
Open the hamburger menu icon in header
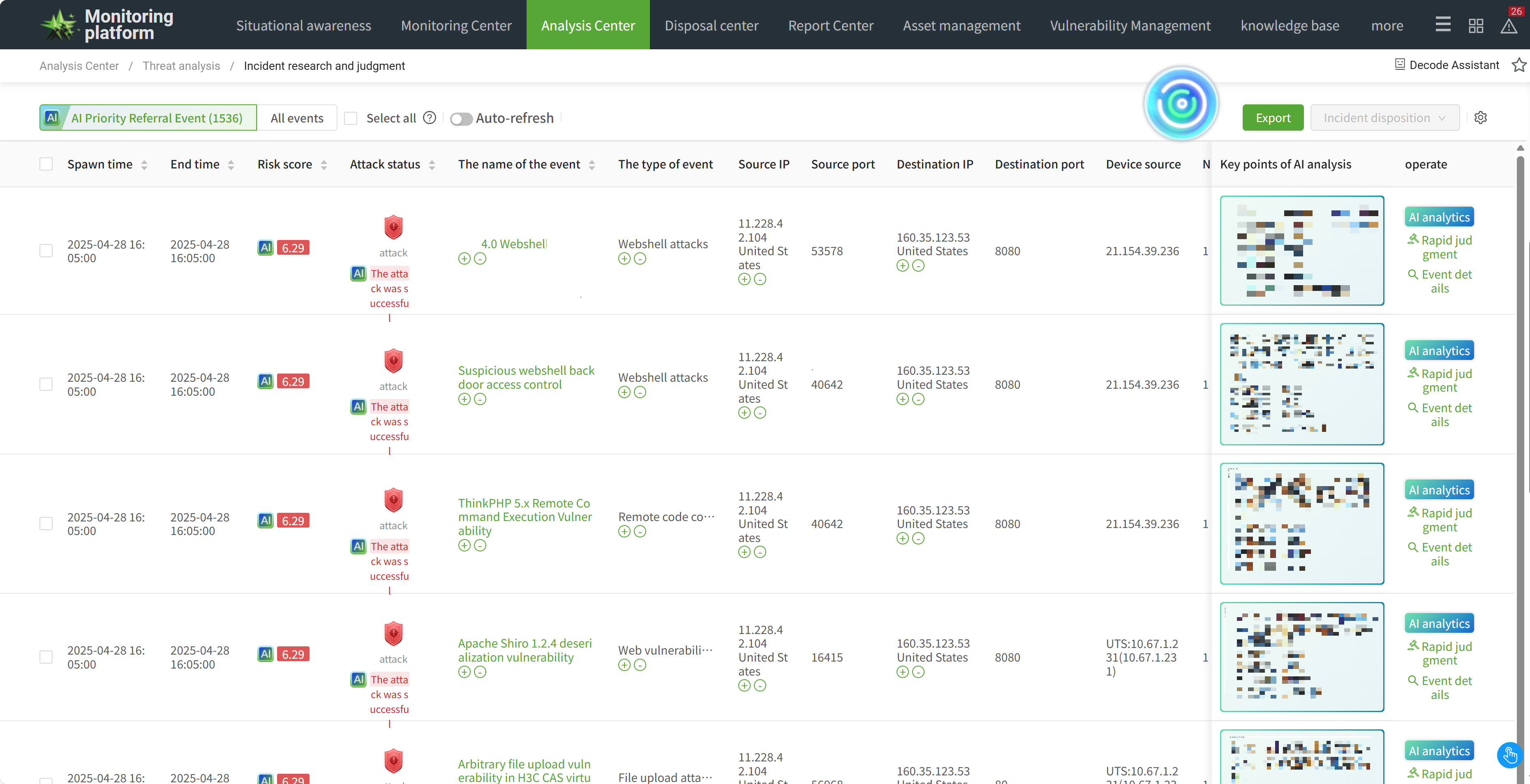click(x=1443, y=24)
